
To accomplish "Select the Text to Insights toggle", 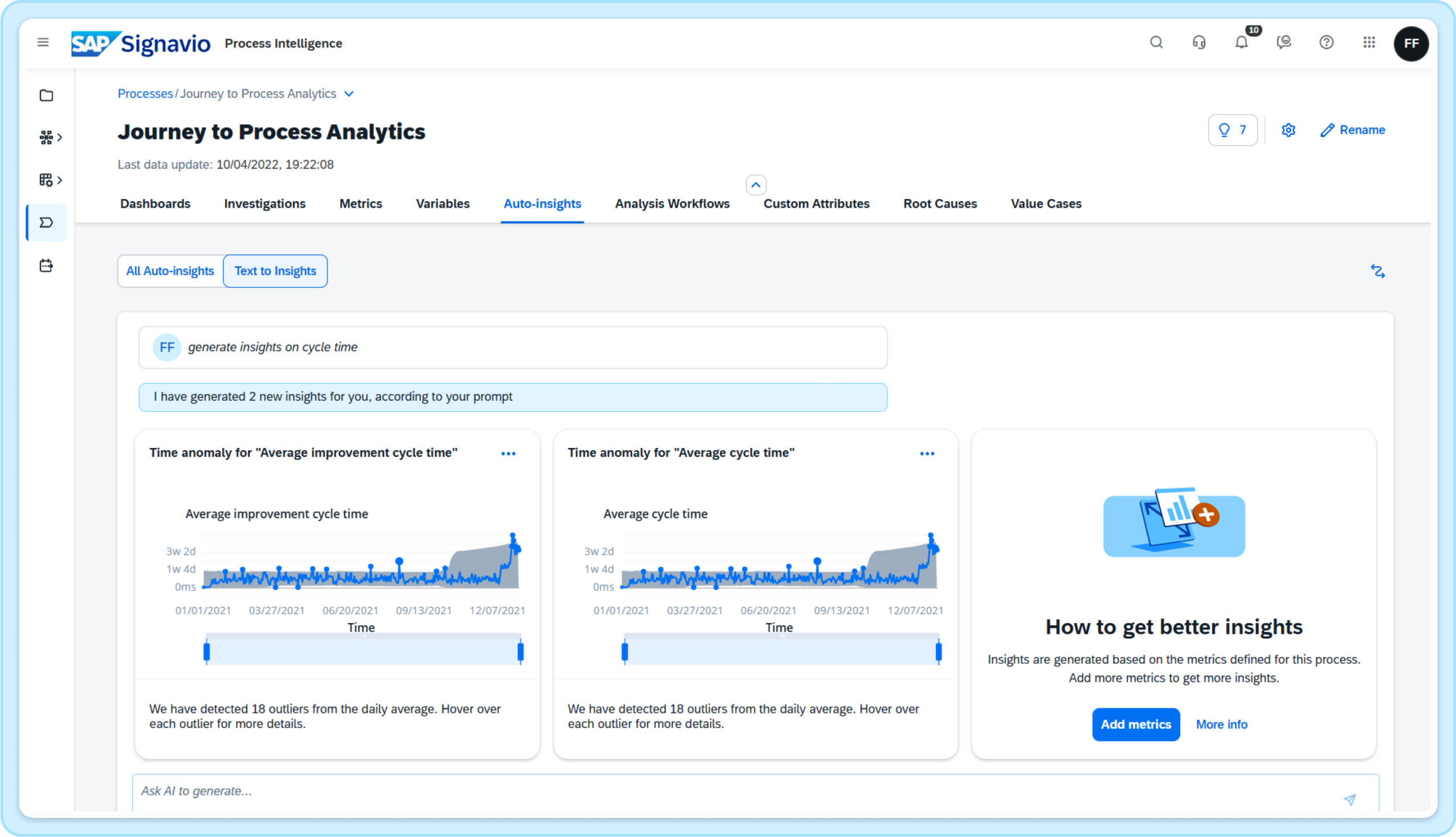I will click(x=275, y=271).
